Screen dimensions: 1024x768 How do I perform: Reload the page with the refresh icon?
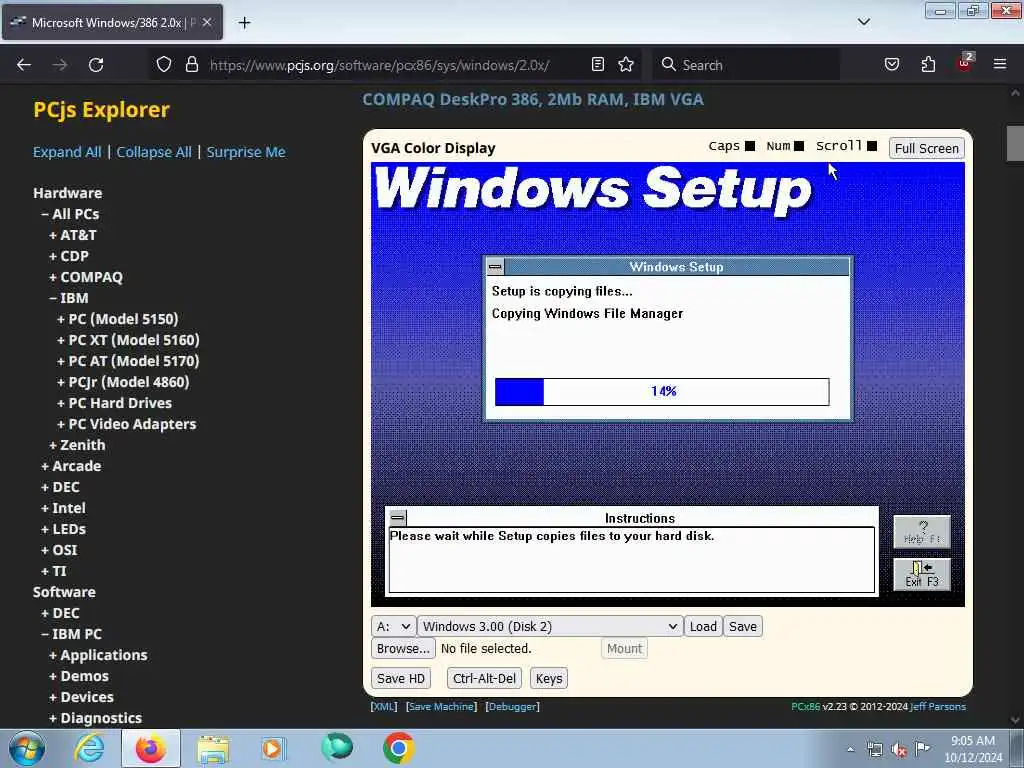pyautogui.click(x=96, y=65)
